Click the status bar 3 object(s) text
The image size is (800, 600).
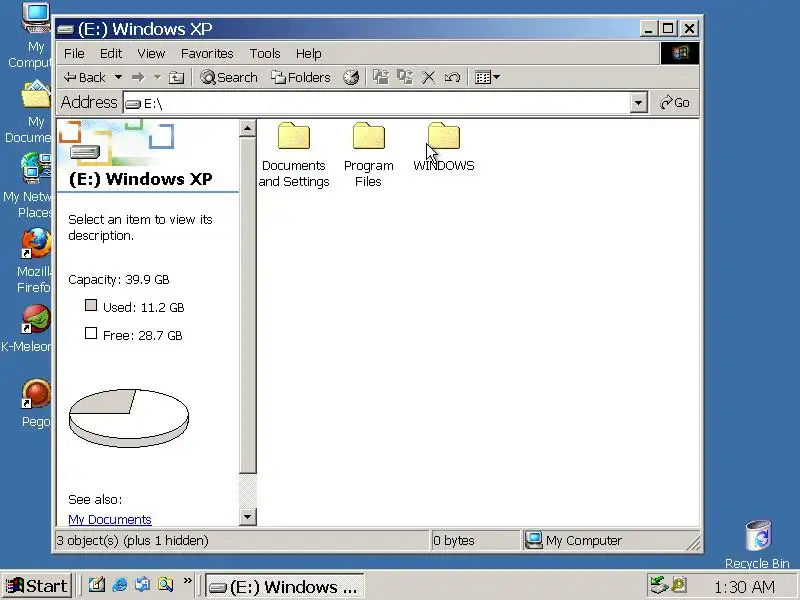[x=132, y=540]
